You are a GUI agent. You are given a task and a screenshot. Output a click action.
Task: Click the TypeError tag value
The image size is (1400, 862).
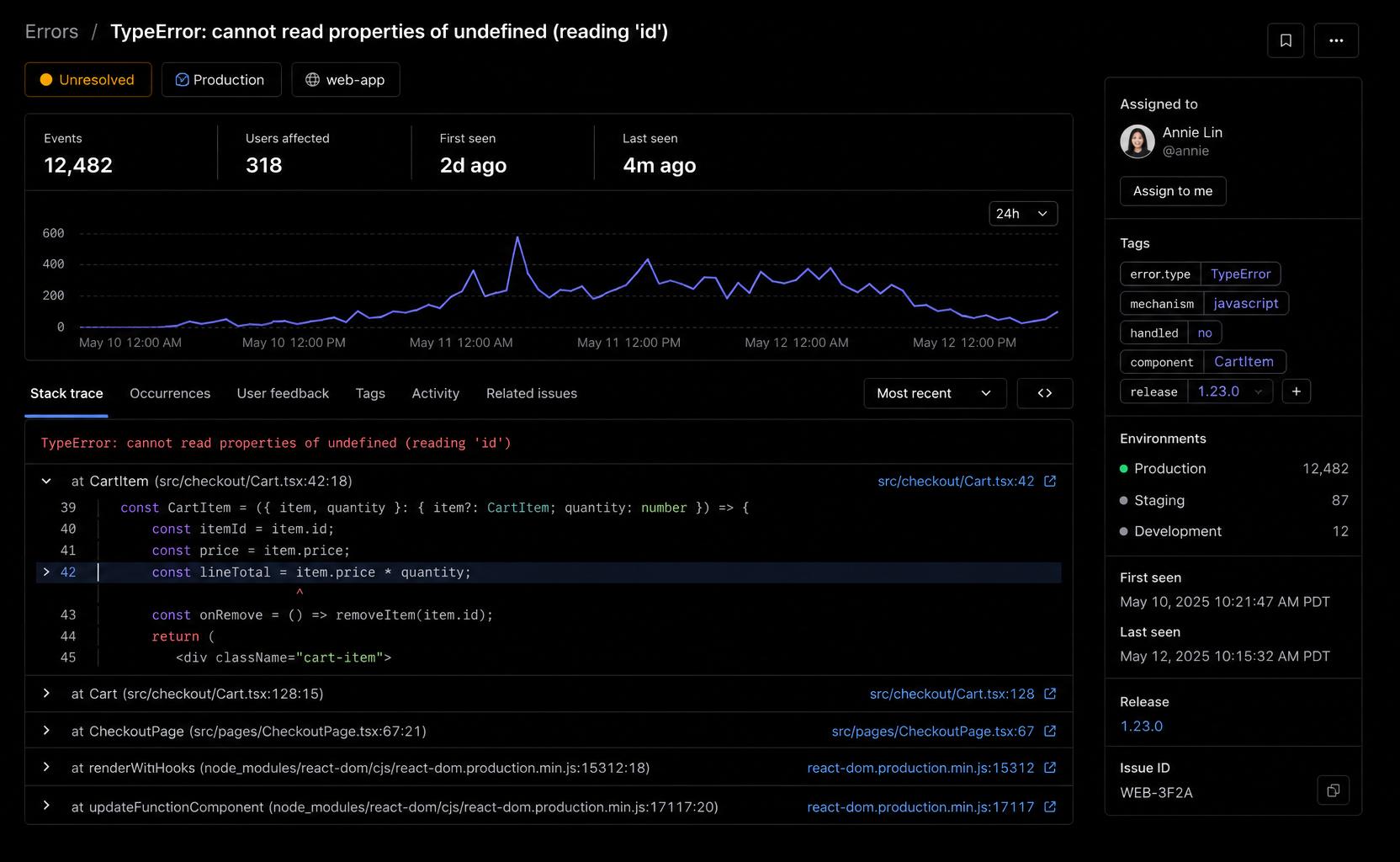click(1240, 274)
